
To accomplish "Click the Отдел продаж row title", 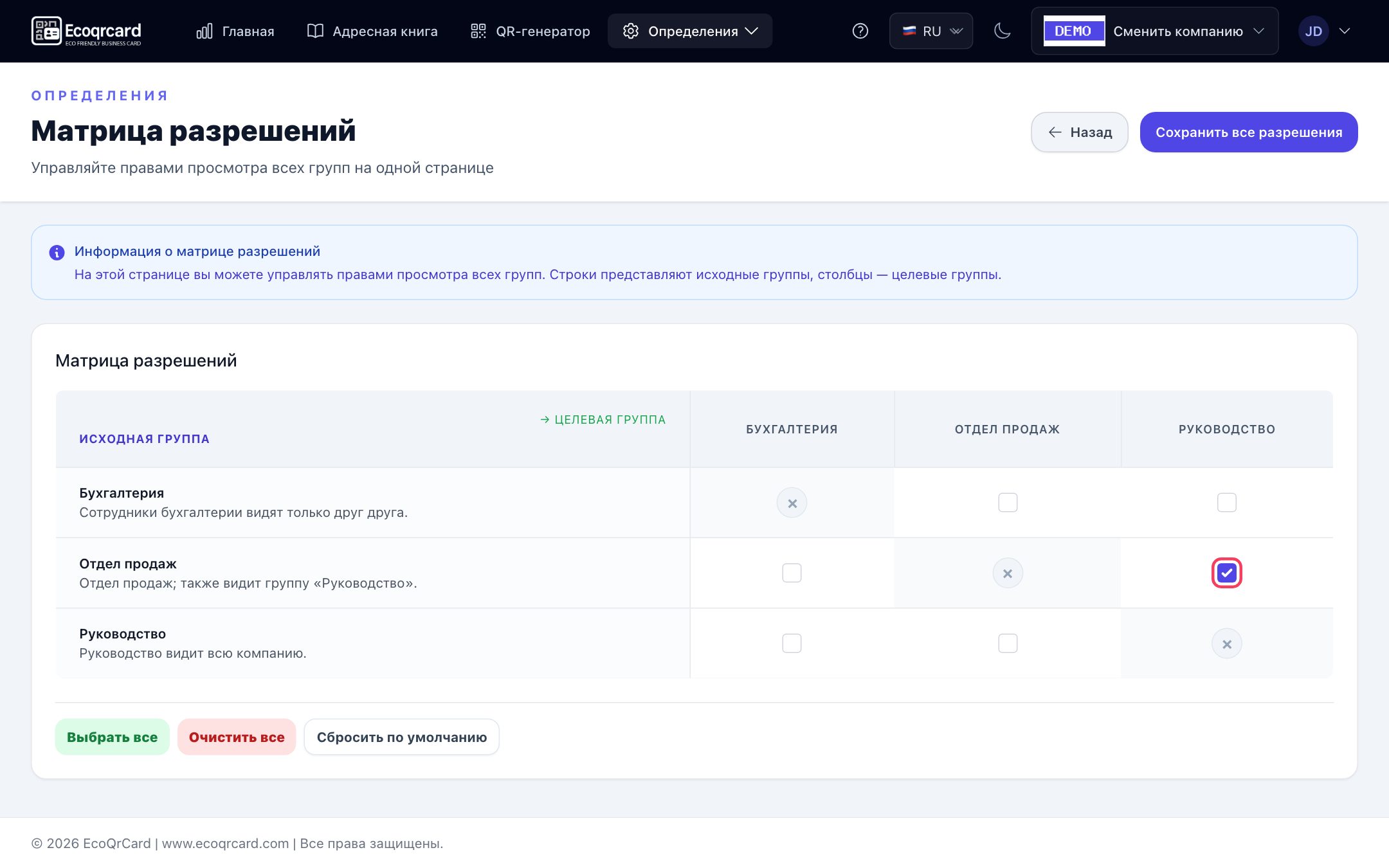I will pos(127,564).
